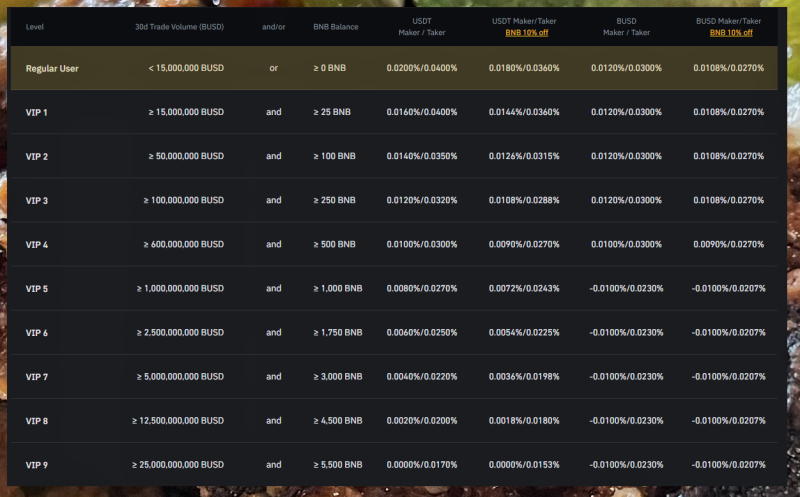The width and height of the screenshot is (800, 497).
Task: Click the 0.0144%/0.0360% discounted fee
Action: (x=524, y=112)
